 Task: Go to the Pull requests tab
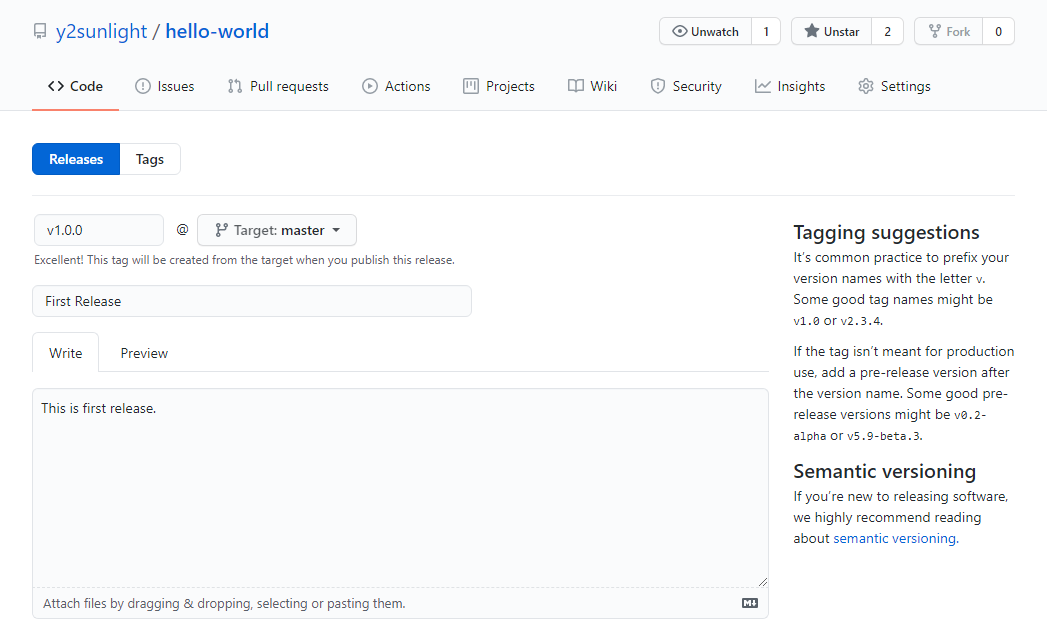(x=278, y=86)
